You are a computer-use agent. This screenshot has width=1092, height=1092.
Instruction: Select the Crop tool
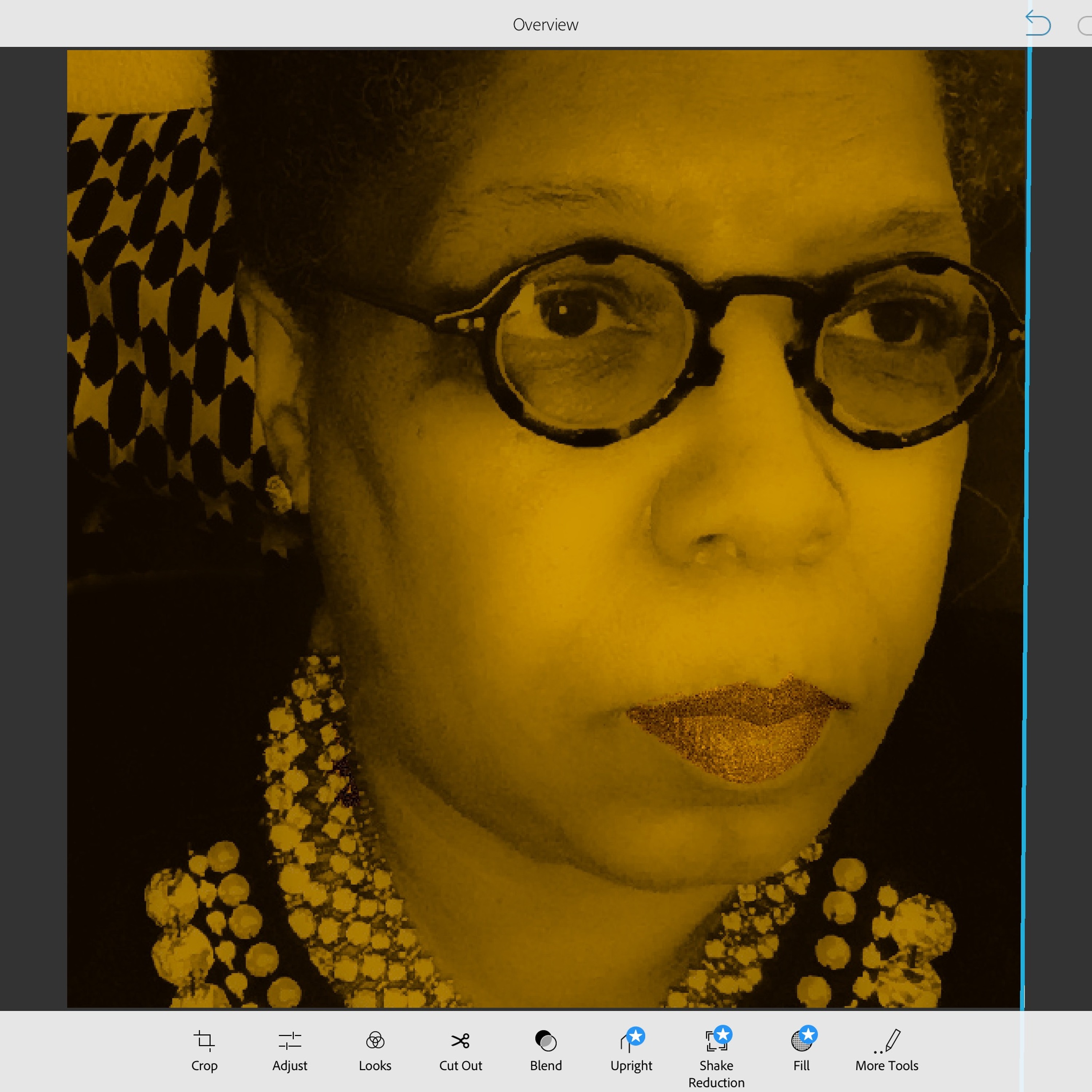tap(204, 1051)
